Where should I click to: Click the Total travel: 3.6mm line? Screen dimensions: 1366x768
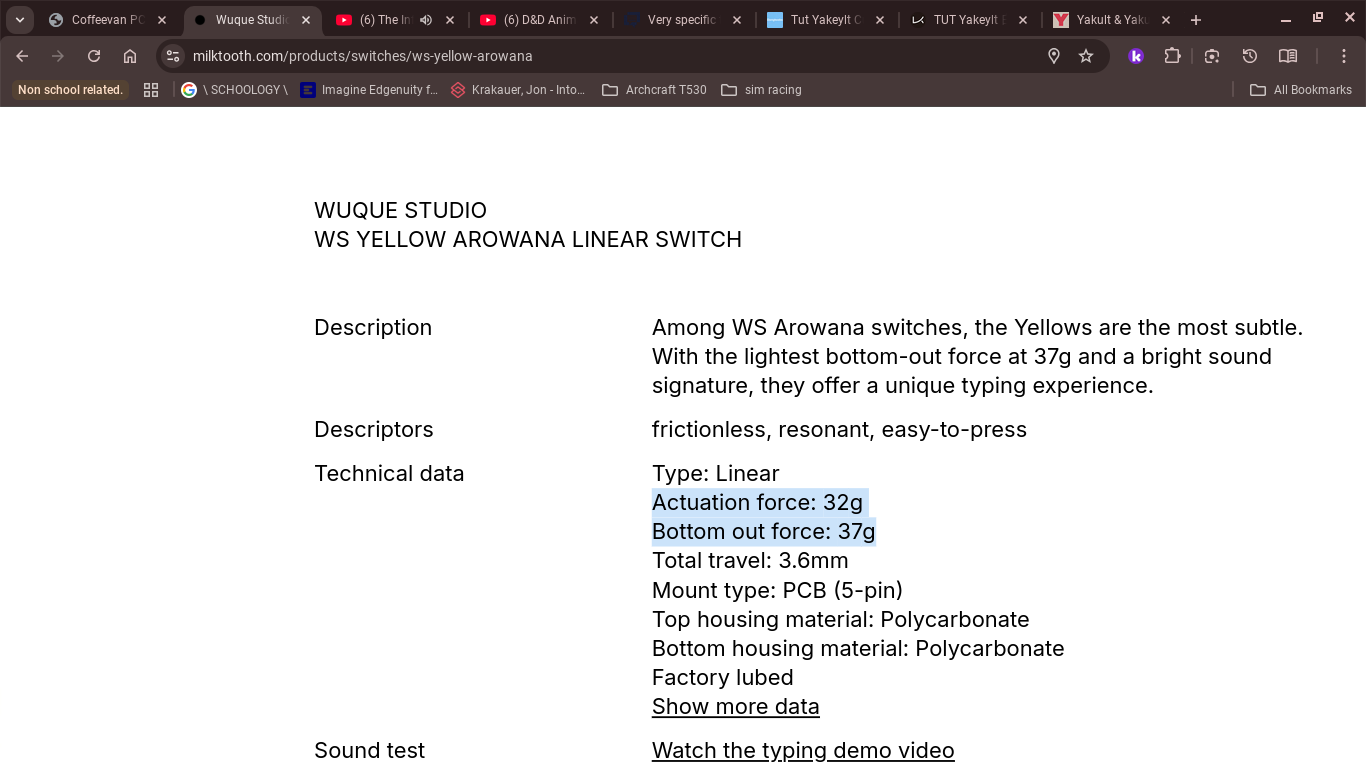point(750,560)
